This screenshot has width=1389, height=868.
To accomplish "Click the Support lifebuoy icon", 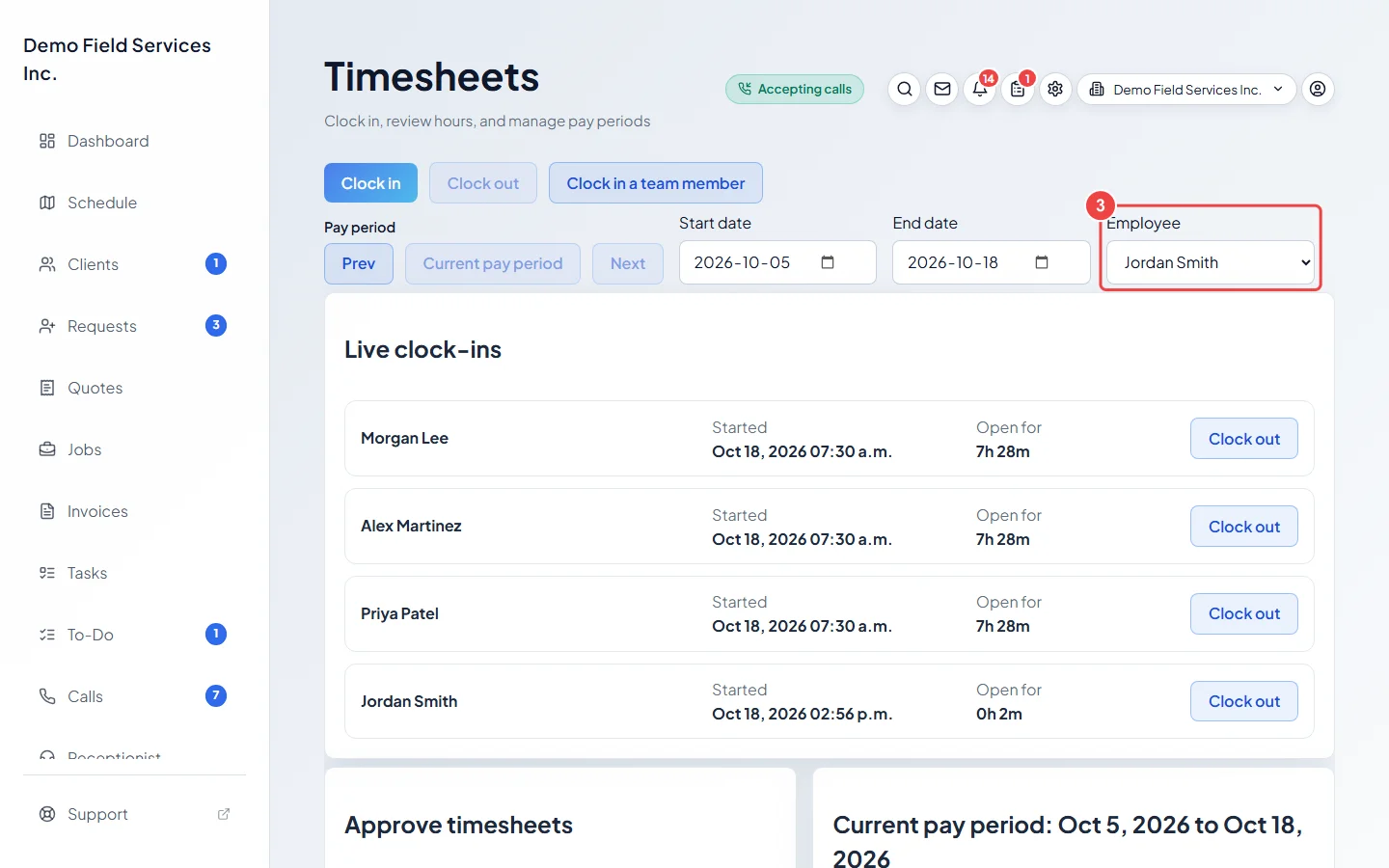I will point(47,814).
